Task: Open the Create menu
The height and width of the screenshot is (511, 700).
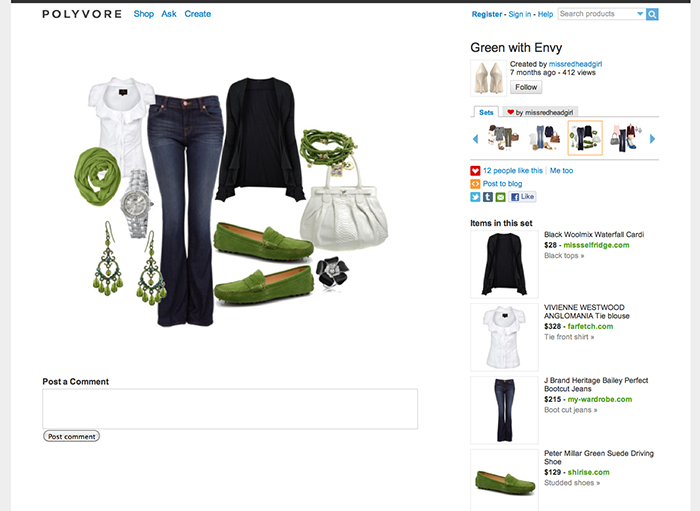Action: pyautogui.click(x=197, y=14)
